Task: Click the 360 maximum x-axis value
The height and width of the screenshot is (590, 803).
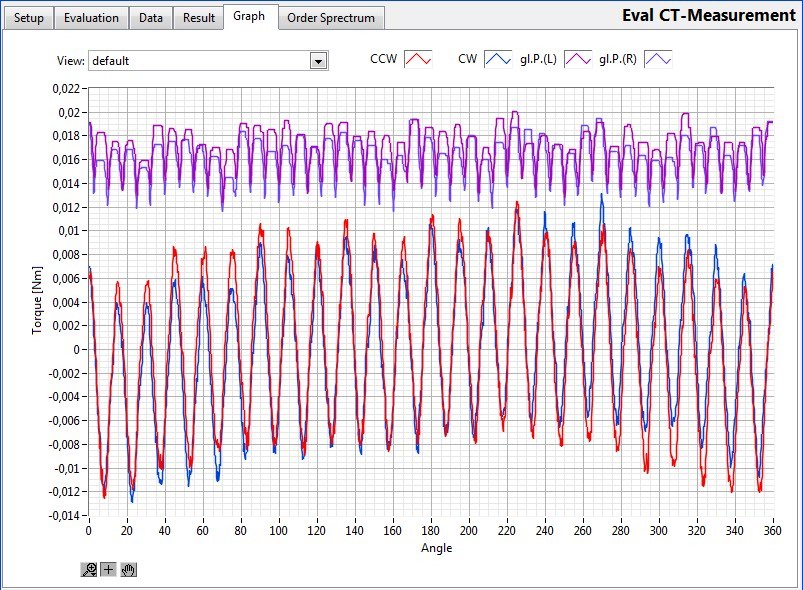Action: tap(772, 531)
